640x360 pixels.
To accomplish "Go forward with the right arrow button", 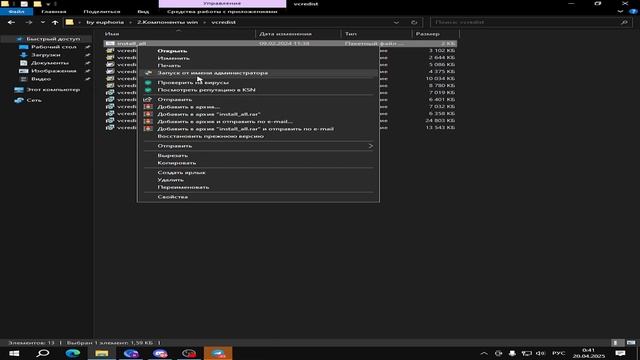I will [x=29, y=22].
